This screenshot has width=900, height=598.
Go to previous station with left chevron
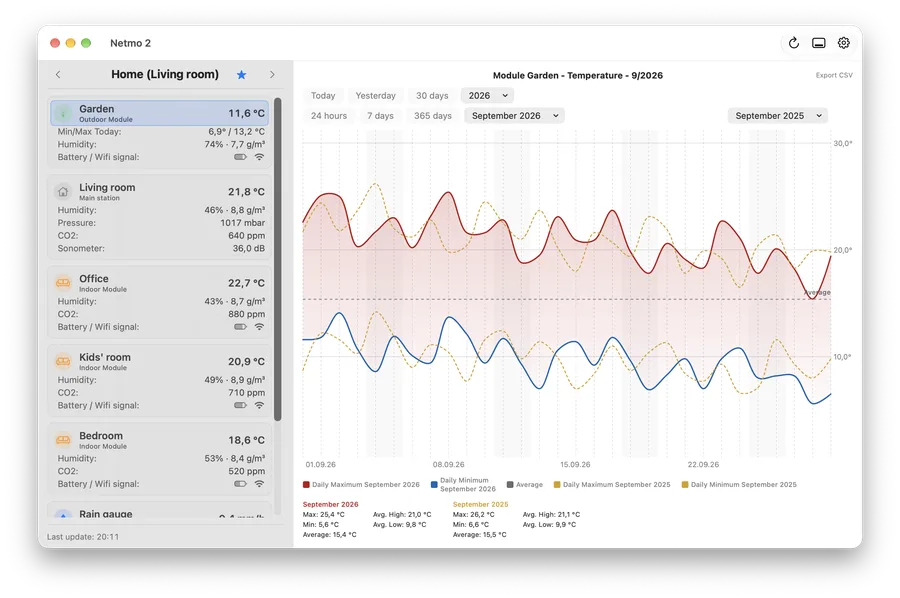[58, 75]
